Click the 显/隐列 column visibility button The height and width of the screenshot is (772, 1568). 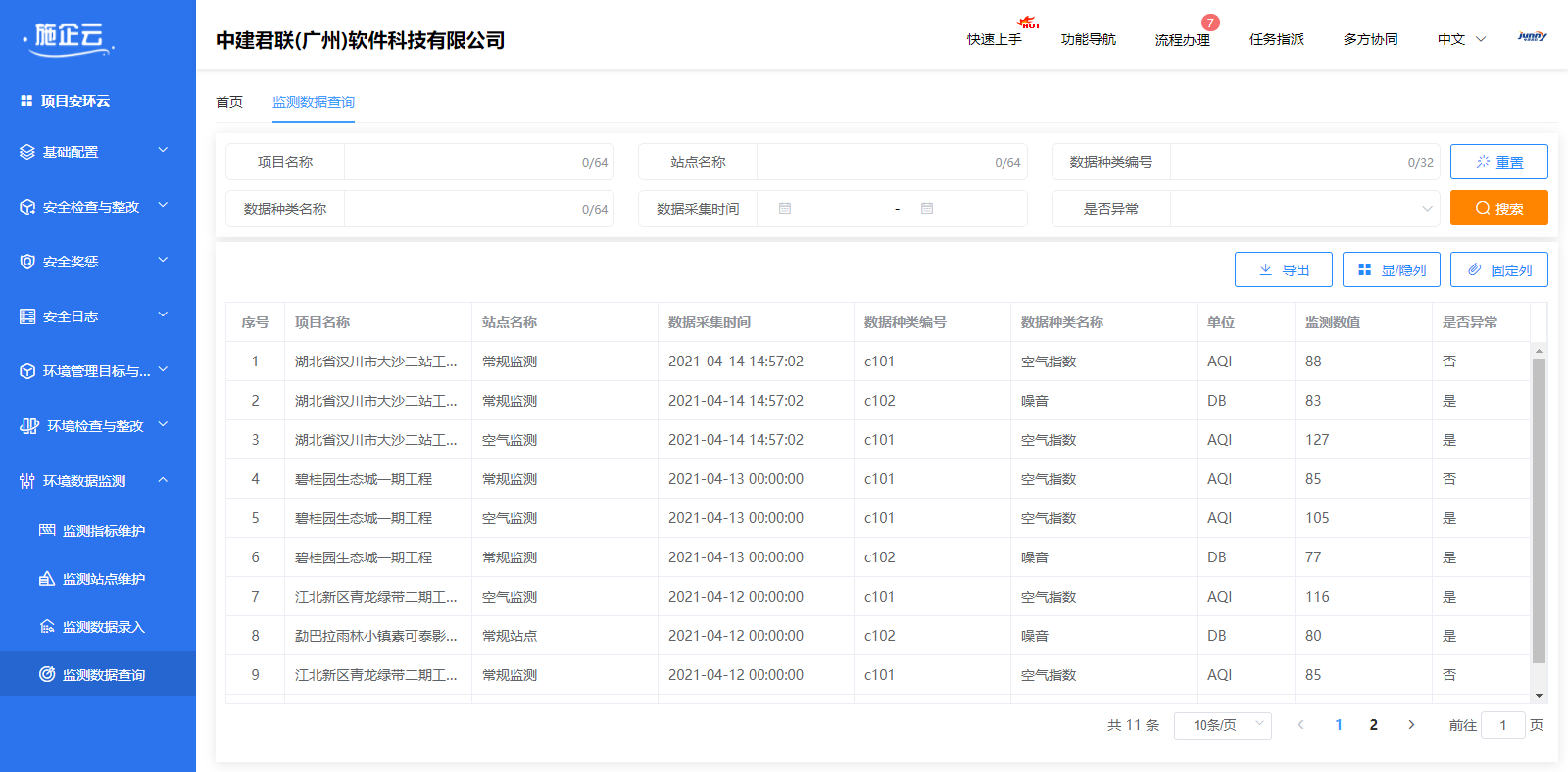(1391, 269)
